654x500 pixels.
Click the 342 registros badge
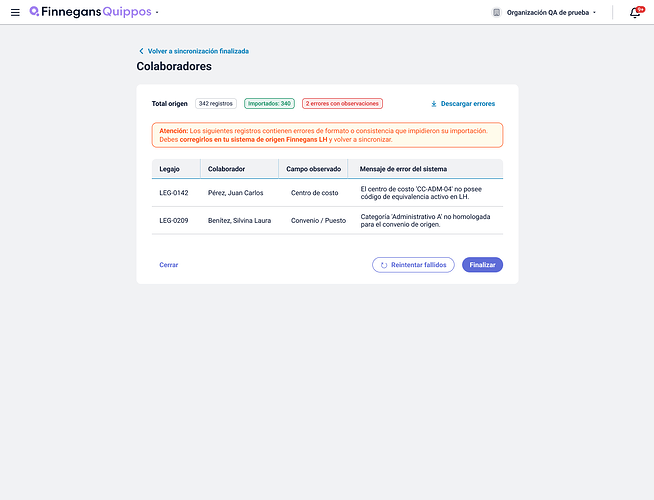point(216,103)
